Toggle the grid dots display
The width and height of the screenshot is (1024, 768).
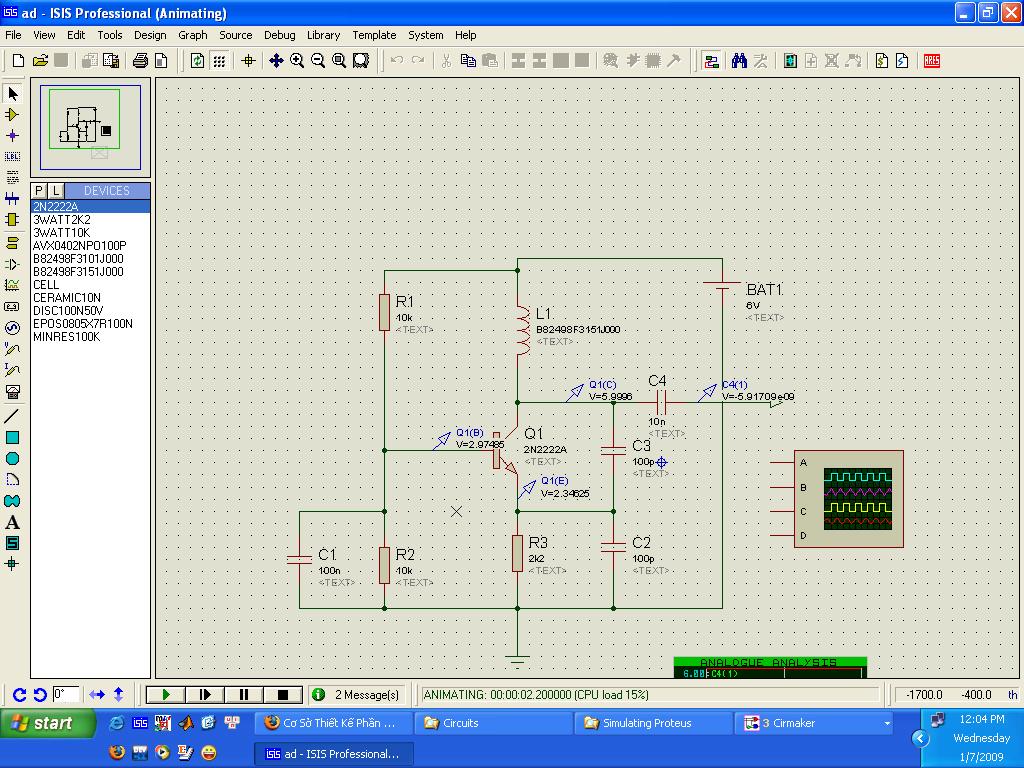[x=219, y=61]
